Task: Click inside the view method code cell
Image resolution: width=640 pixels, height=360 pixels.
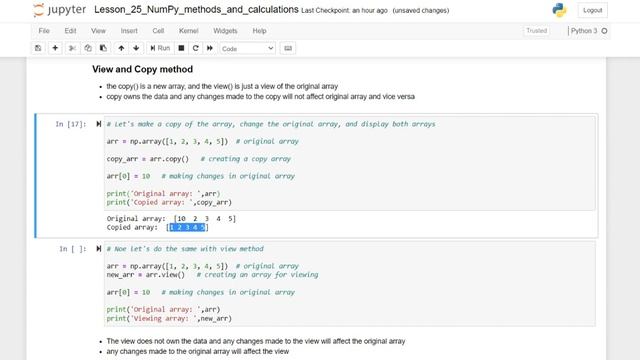Action: (349, 284)
